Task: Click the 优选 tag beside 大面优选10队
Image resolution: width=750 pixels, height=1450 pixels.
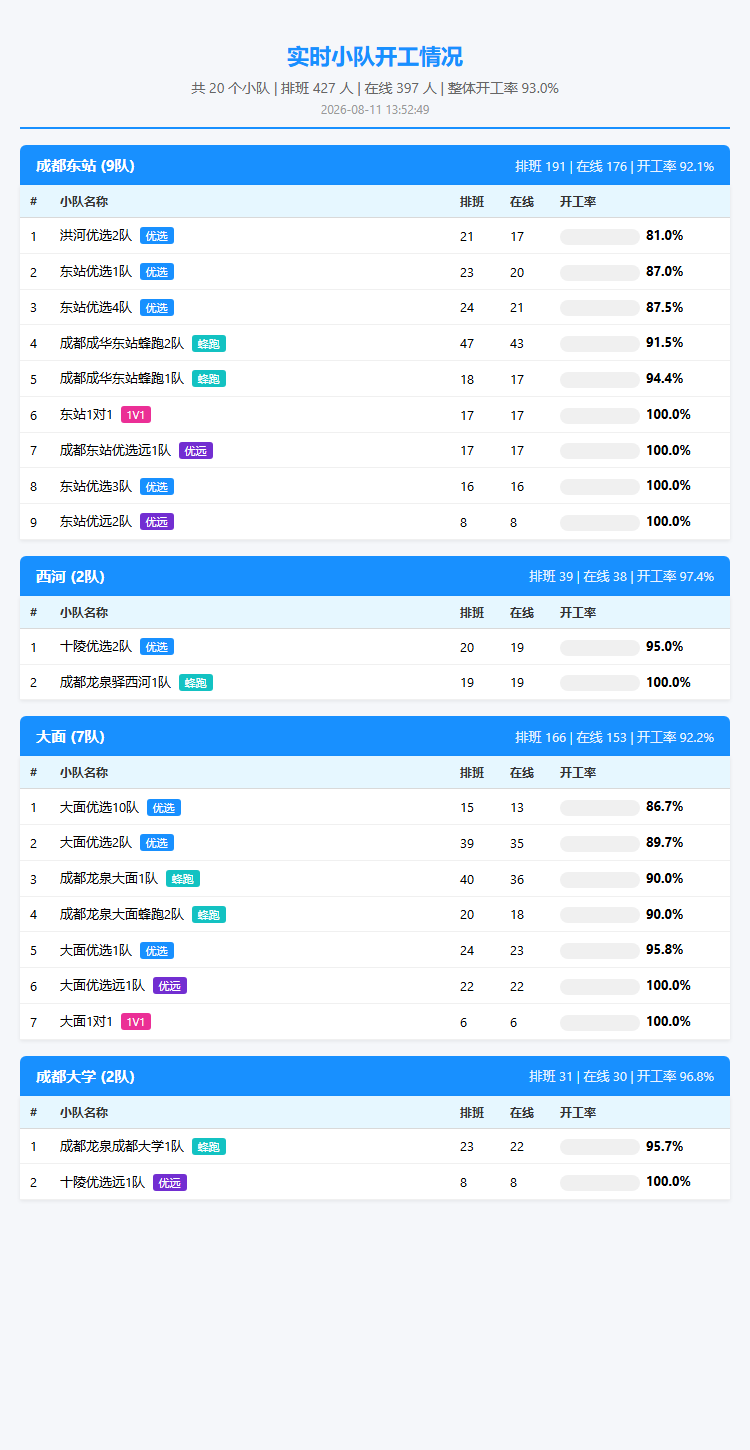Action: [164, 807]
